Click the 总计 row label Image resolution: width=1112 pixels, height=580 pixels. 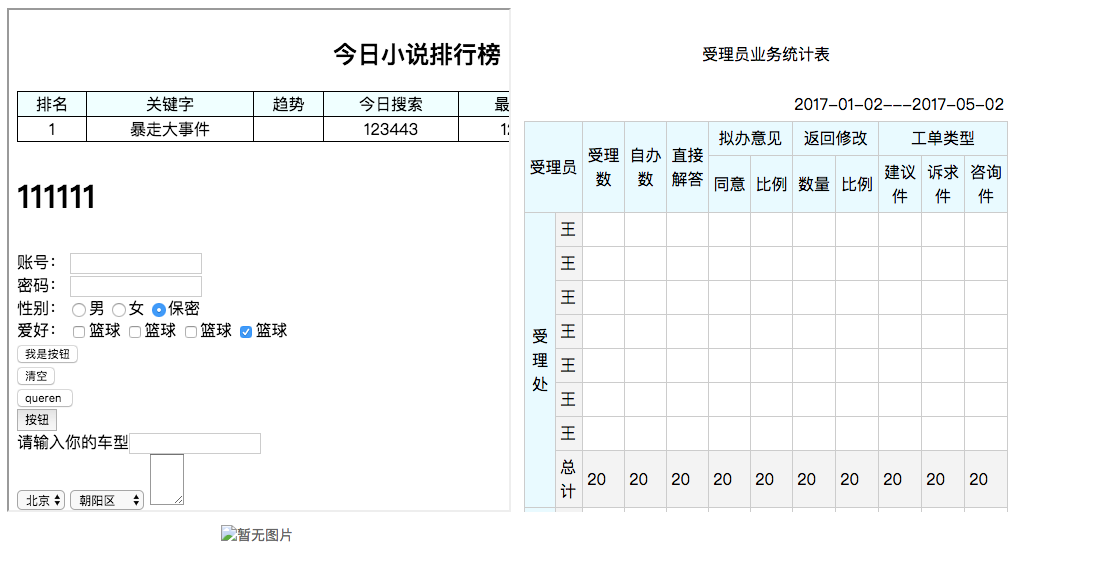click(x=568, y=479)
